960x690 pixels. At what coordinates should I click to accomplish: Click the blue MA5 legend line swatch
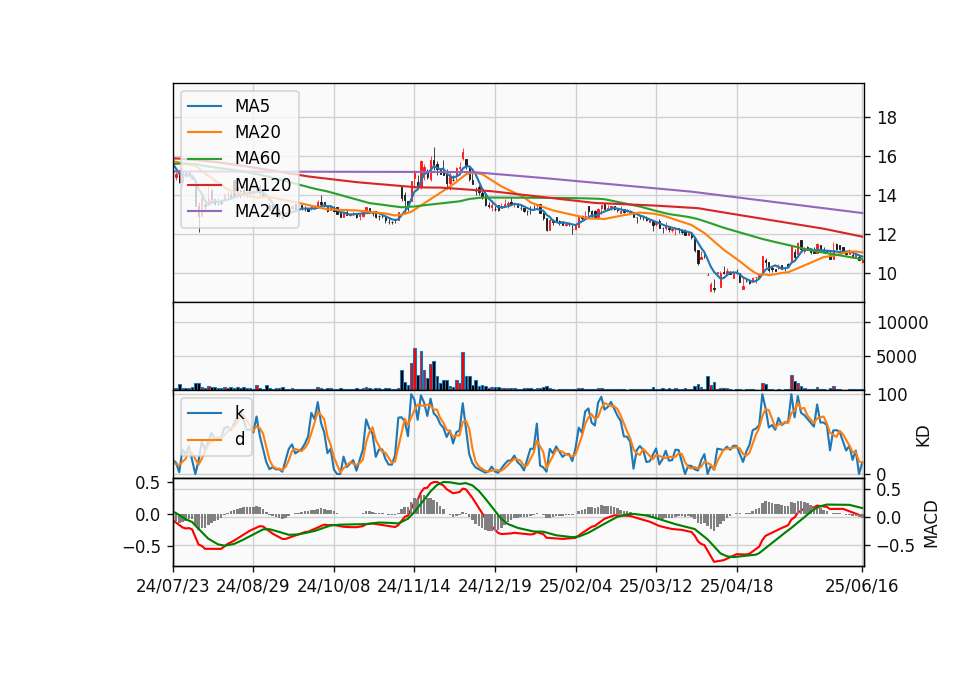click(x=204, y=107)
